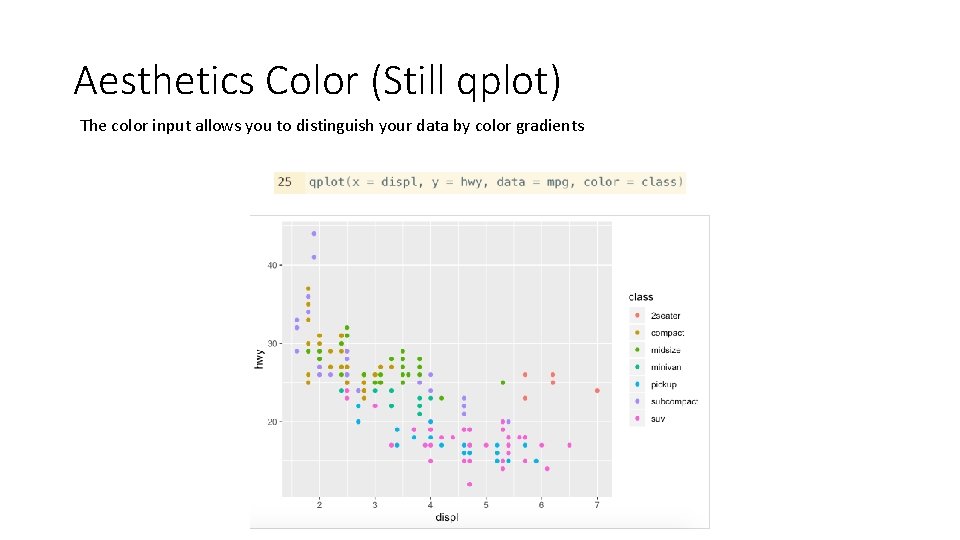Viewport: 960px width, 540px height.
Task: Click the gold compact legend dot
Action: coord(637,333)
